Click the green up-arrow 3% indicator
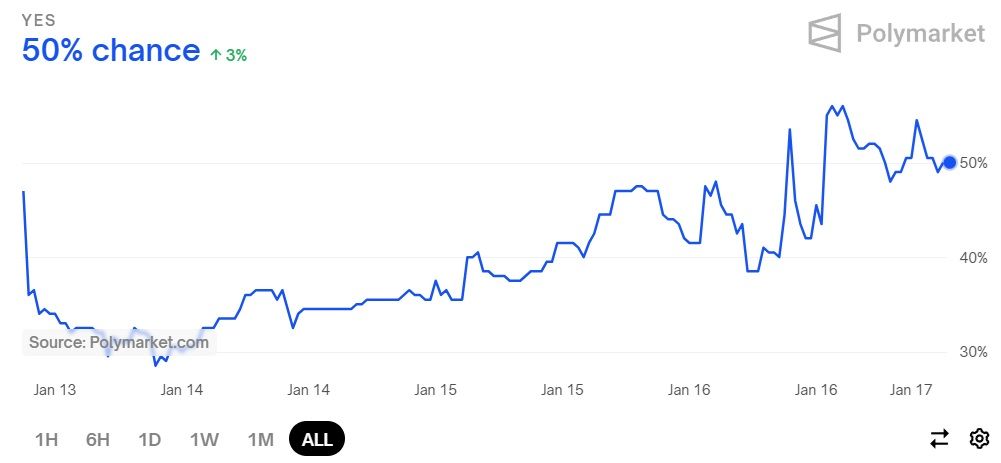Screen dimensions: 1001x463 tap(228, 56)
